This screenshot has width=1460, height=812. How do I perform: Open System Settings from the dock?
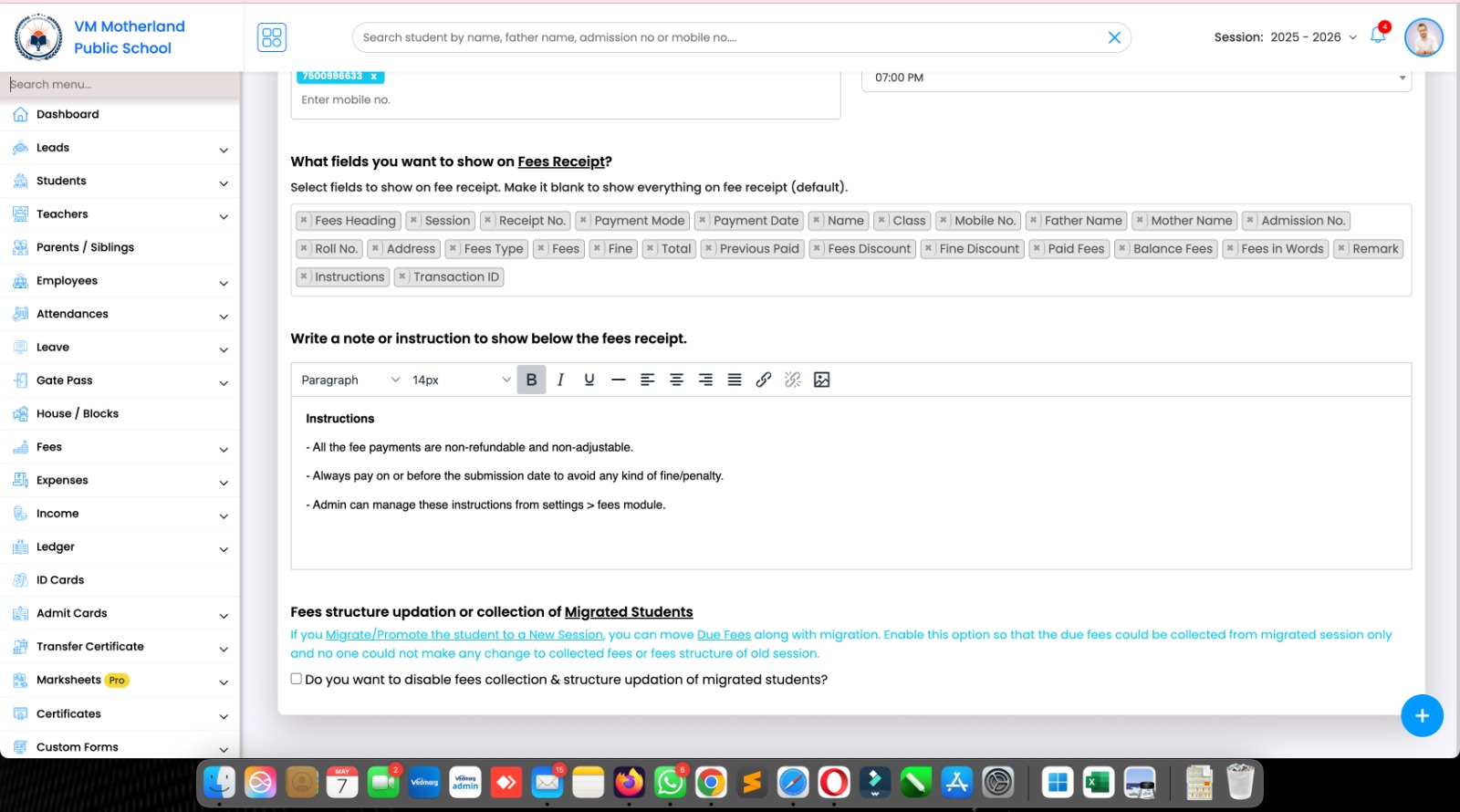point(998,783)
